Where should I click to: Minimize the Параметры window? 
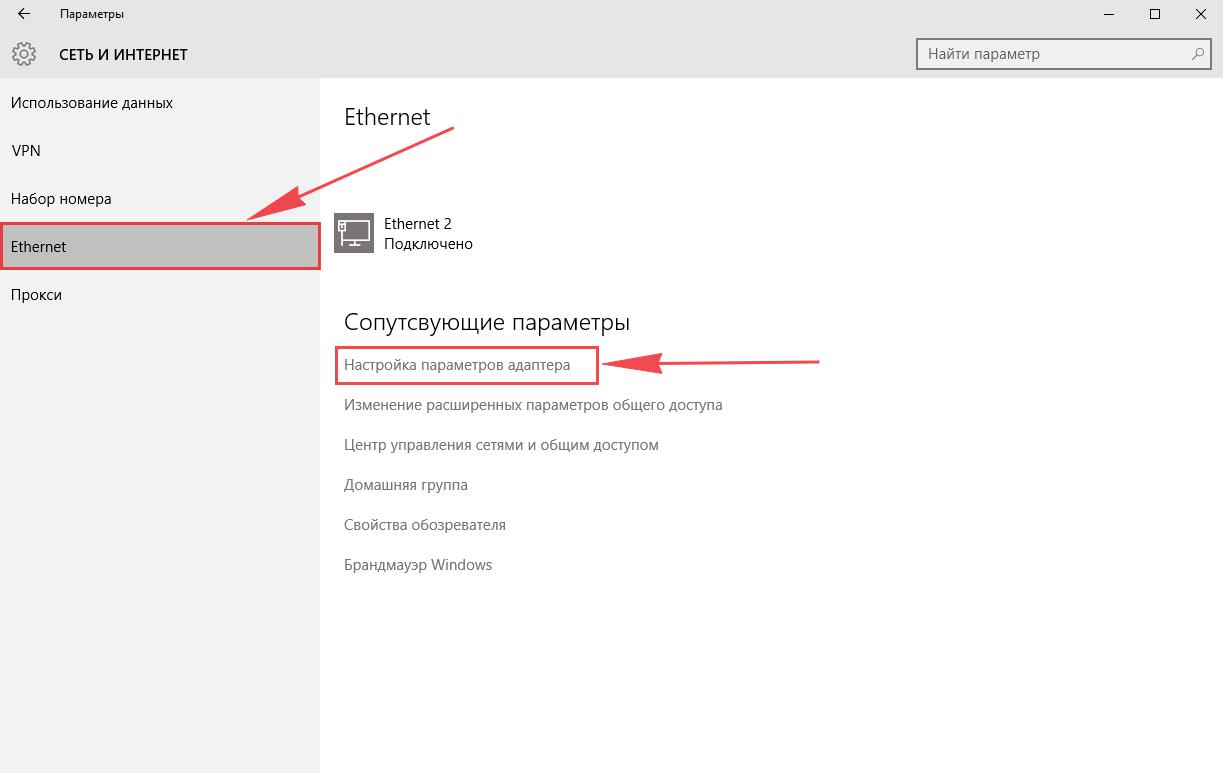pyautogui.click(x=1109, y=14)
